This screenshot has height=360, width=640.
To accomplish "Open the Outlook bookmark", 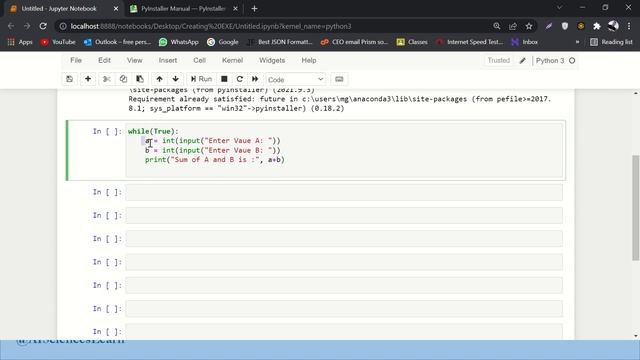I will [x=117, y=42].
